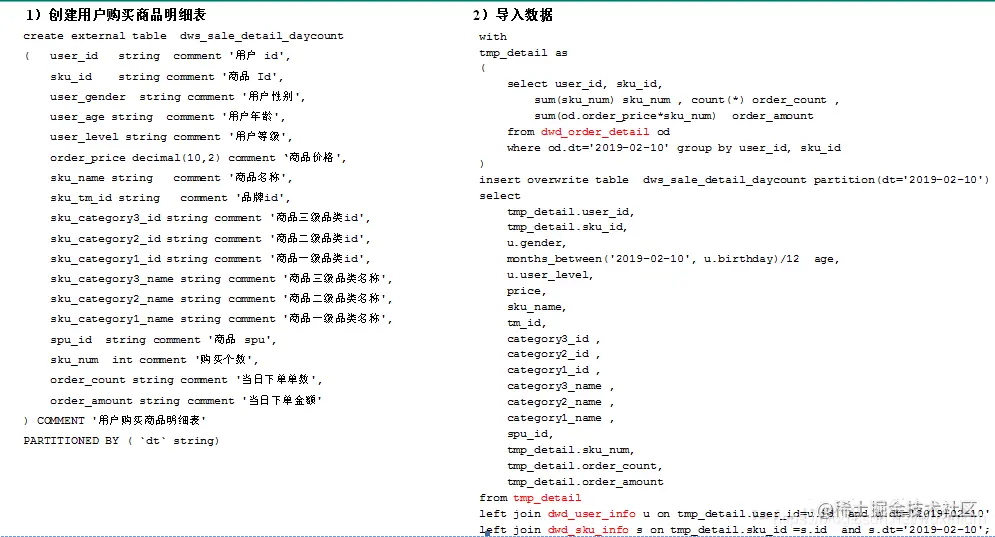Click the red 'dwd_user_info' table name

(x=591, y=514)
